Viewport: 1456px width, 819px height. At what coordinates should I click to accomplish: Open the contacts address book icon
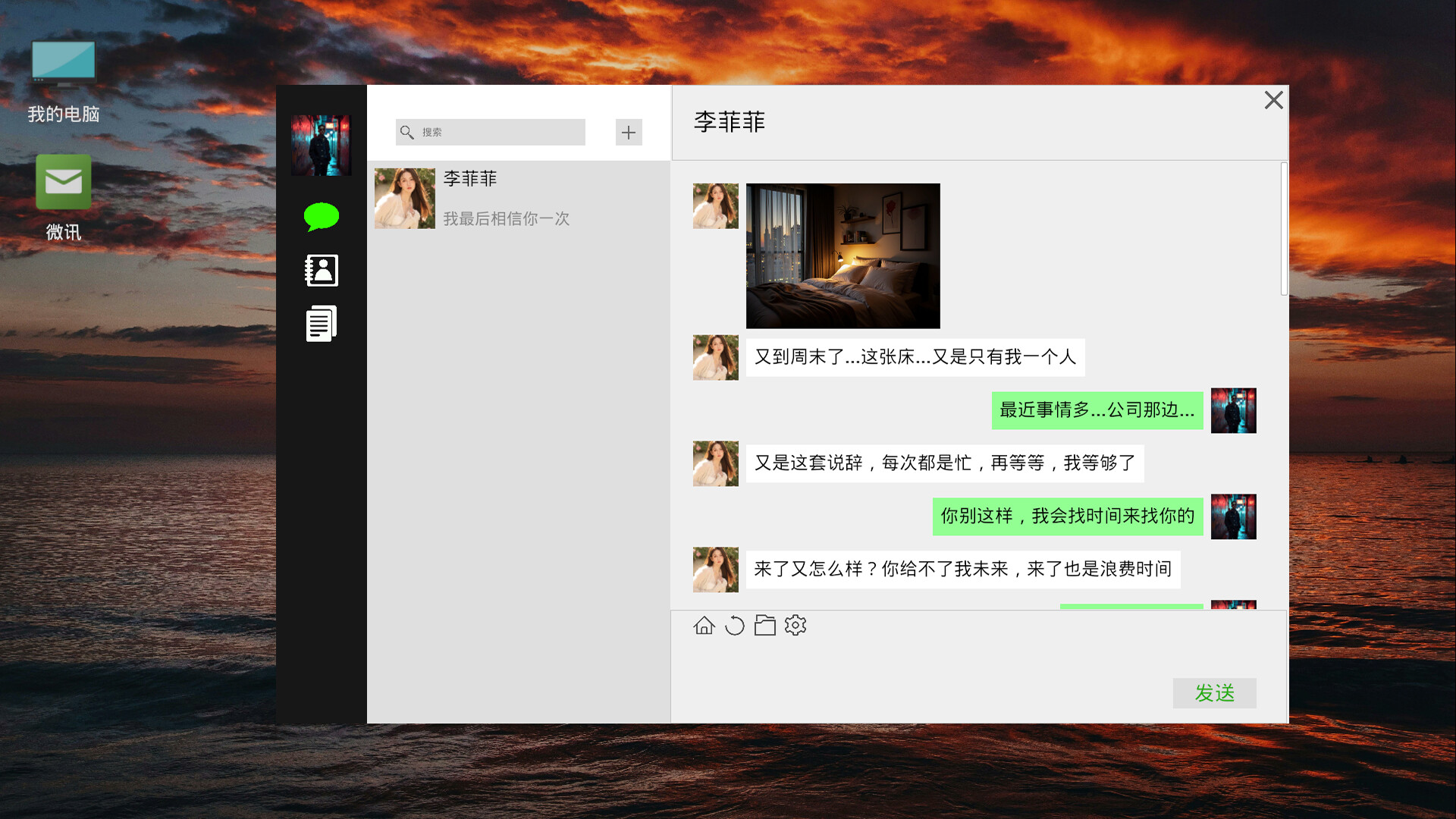[x=322, y=270]
